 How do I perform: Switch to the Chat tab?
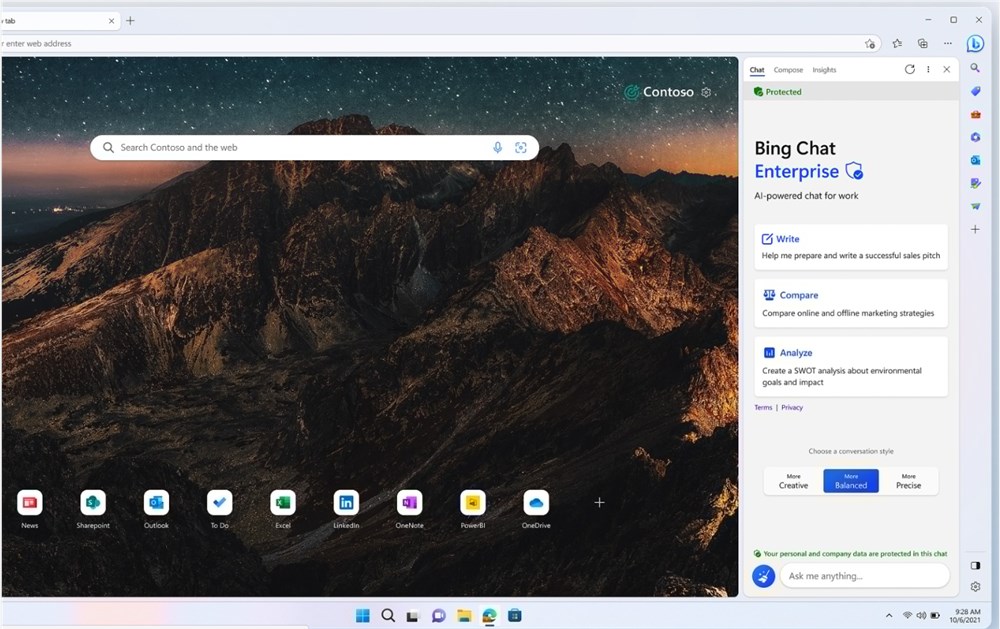pos(757,70)
